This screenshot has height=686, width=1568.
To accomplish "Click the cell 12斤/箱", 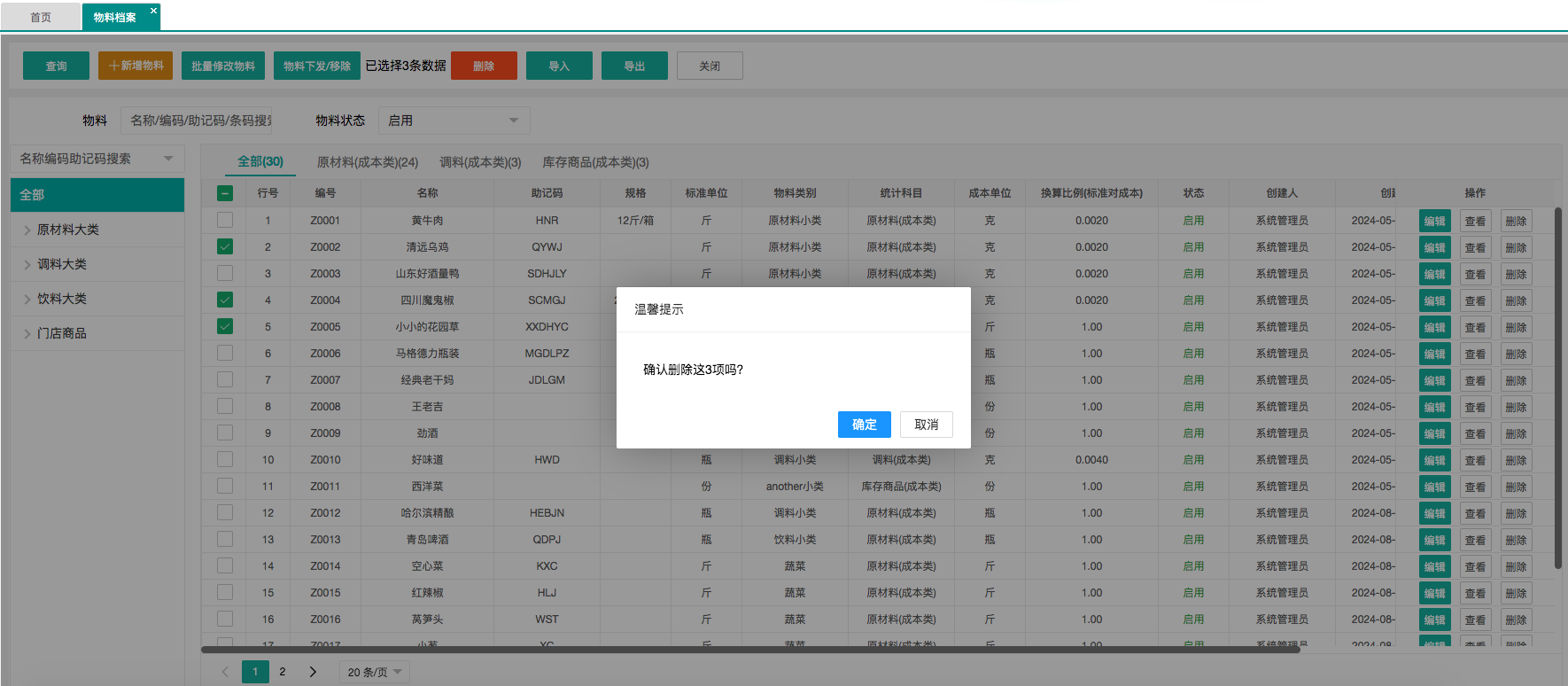I will tap(635, 221).
